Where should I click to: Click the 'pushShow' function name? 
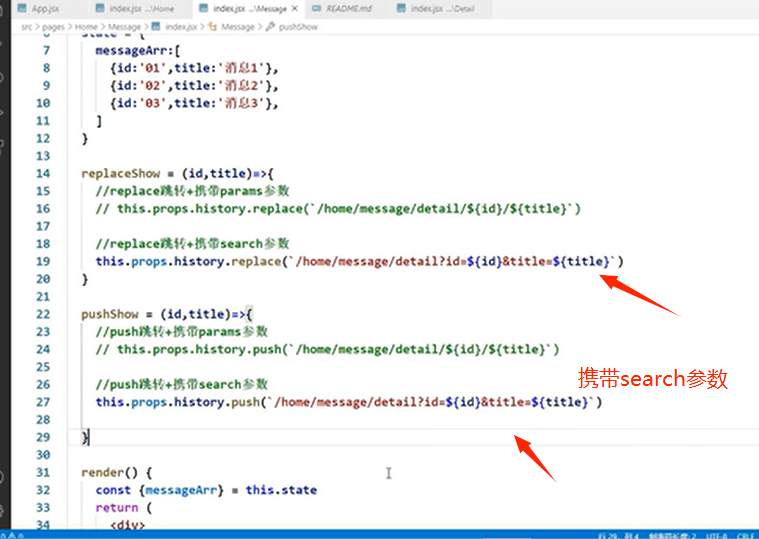[x=110, y=314]
